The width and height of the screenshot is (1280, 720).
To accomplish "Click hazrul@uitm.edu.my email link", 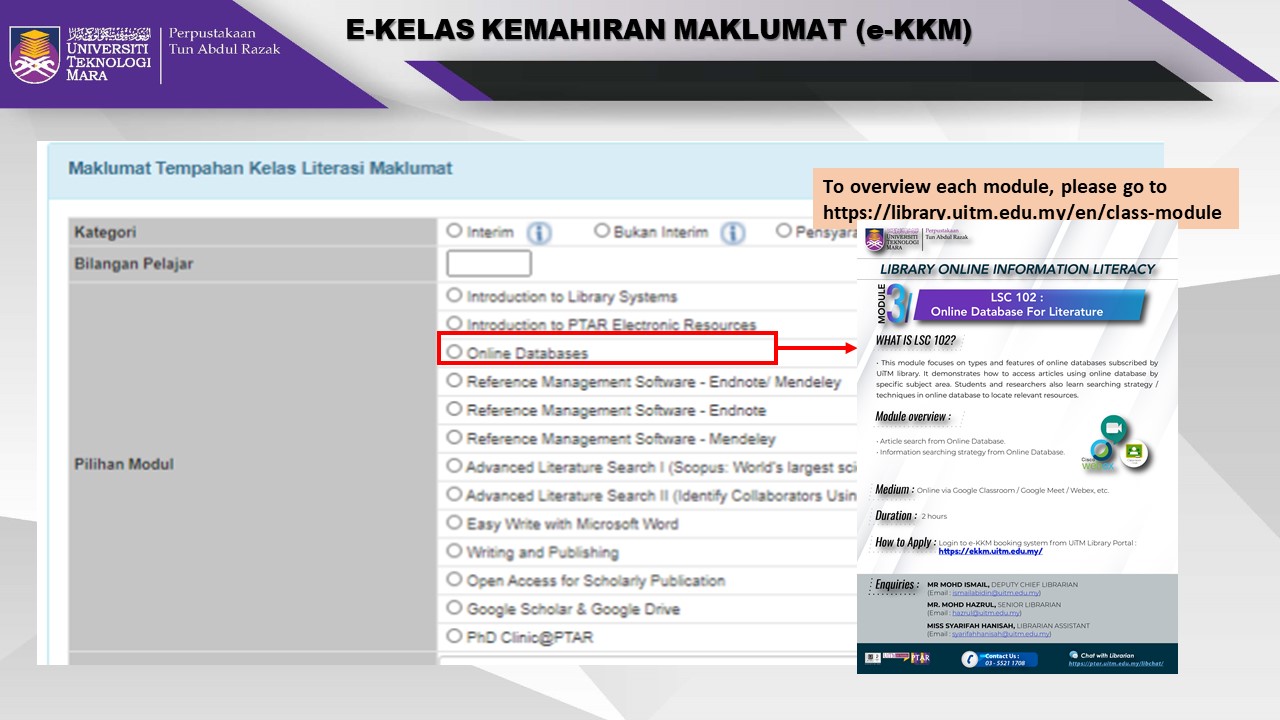I will click(x=985, y=611).
